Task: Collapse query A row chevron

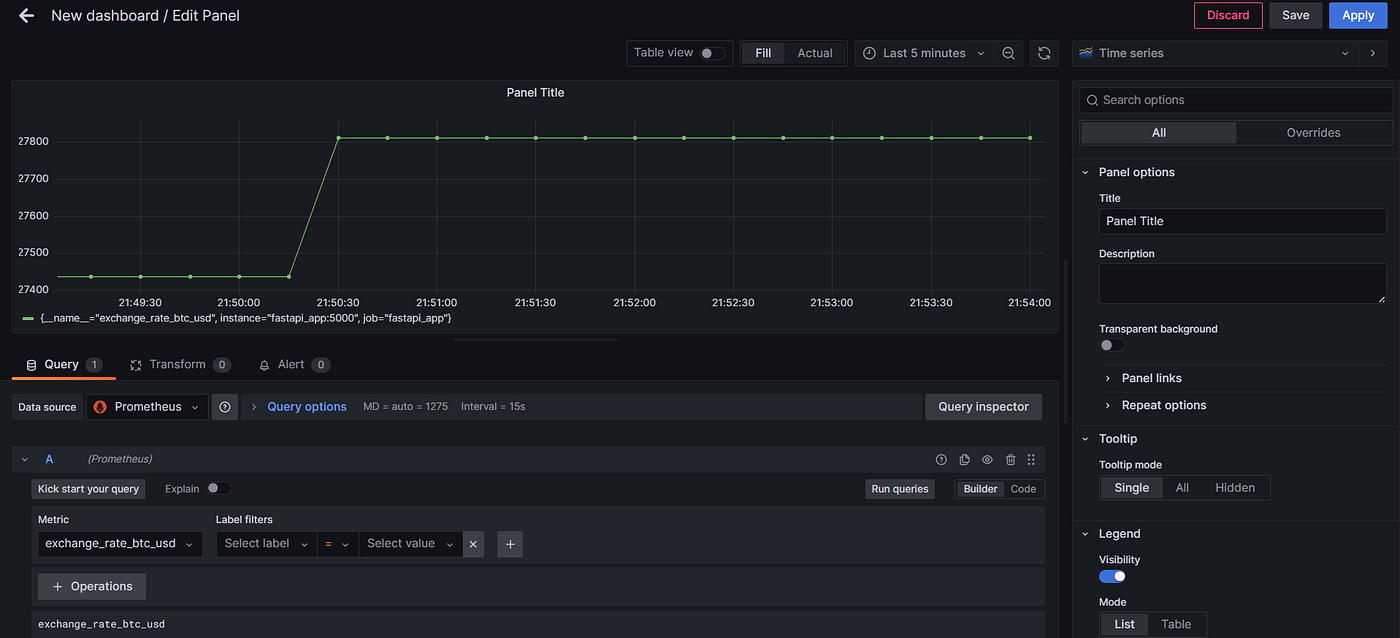Action: point(25,460)
